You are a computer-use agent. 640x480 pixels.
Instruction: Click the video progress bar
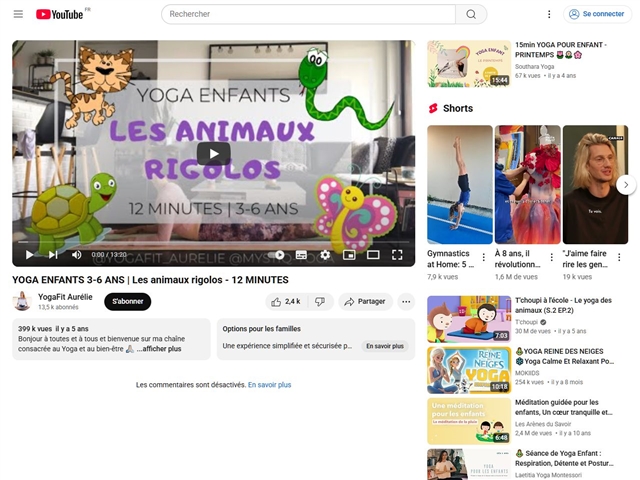coord(213,242)
